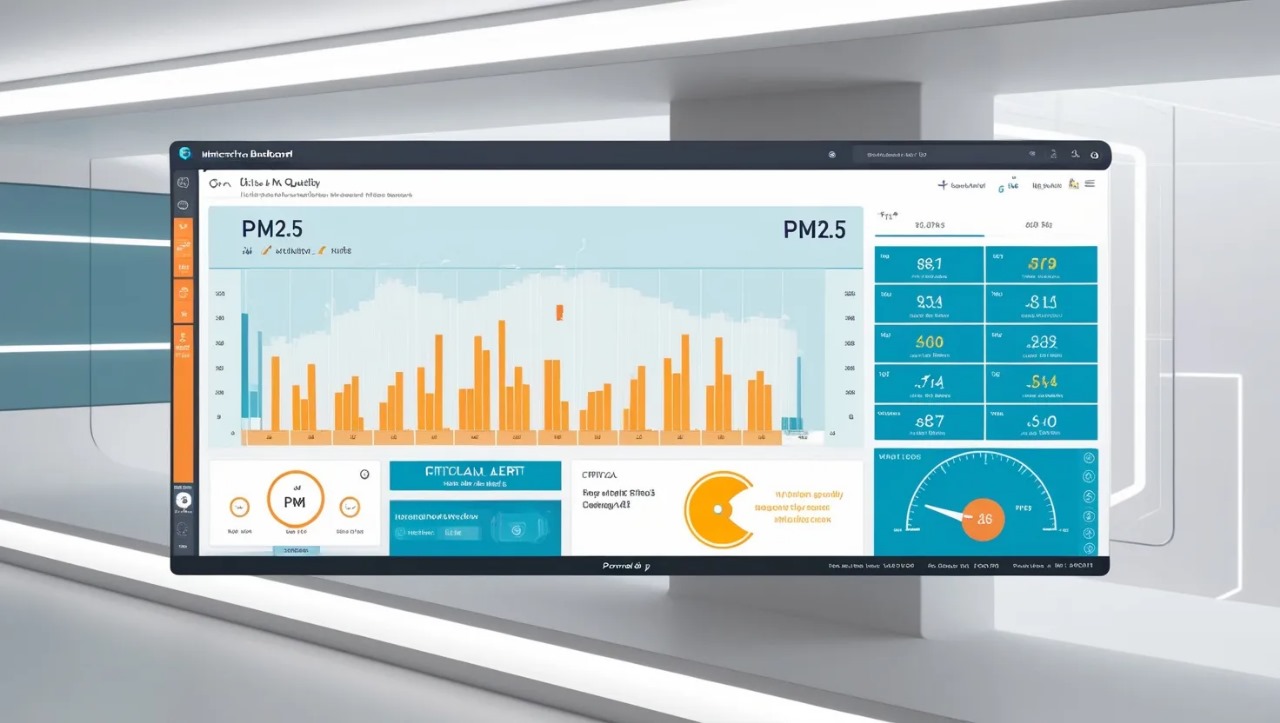Click the small orange marker floating above the bars
This screenshot has height=723, width=1280.
[559, 312]
